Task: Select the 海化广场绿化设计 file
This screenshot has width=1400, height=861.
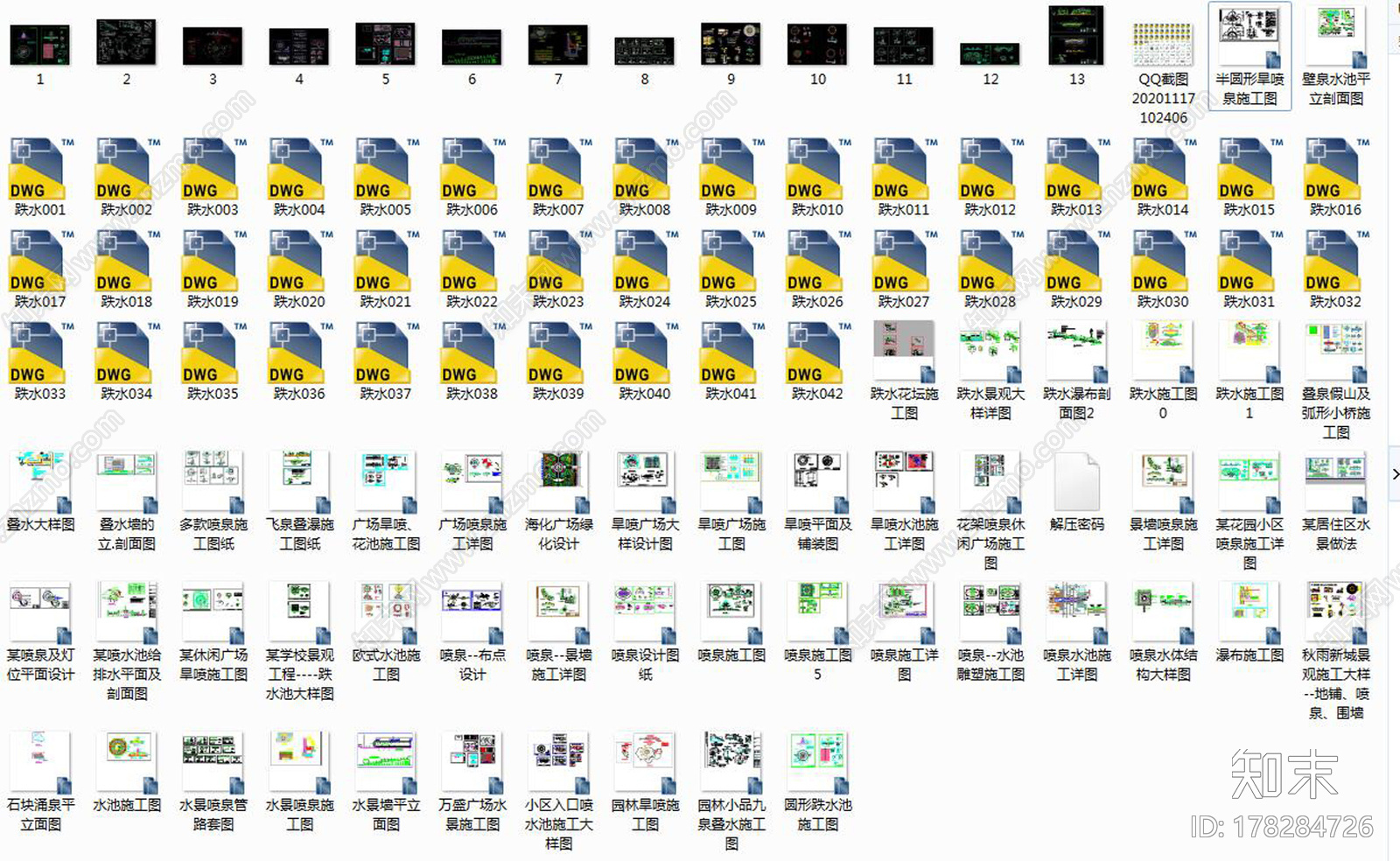Action: pos(558,482)
